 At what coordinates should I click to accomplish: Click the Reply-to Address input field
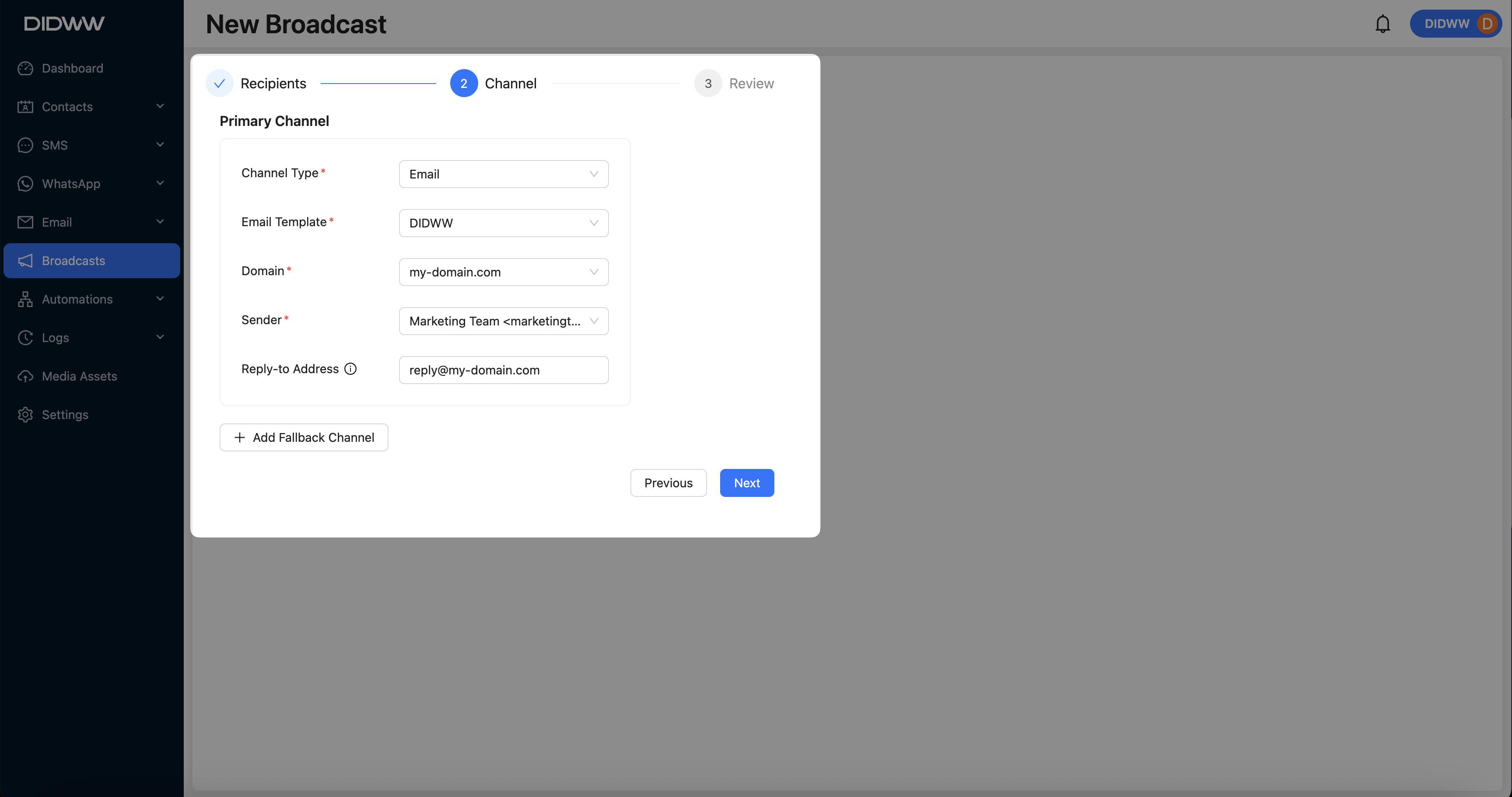pyautogui.click(x=503, y=371)
